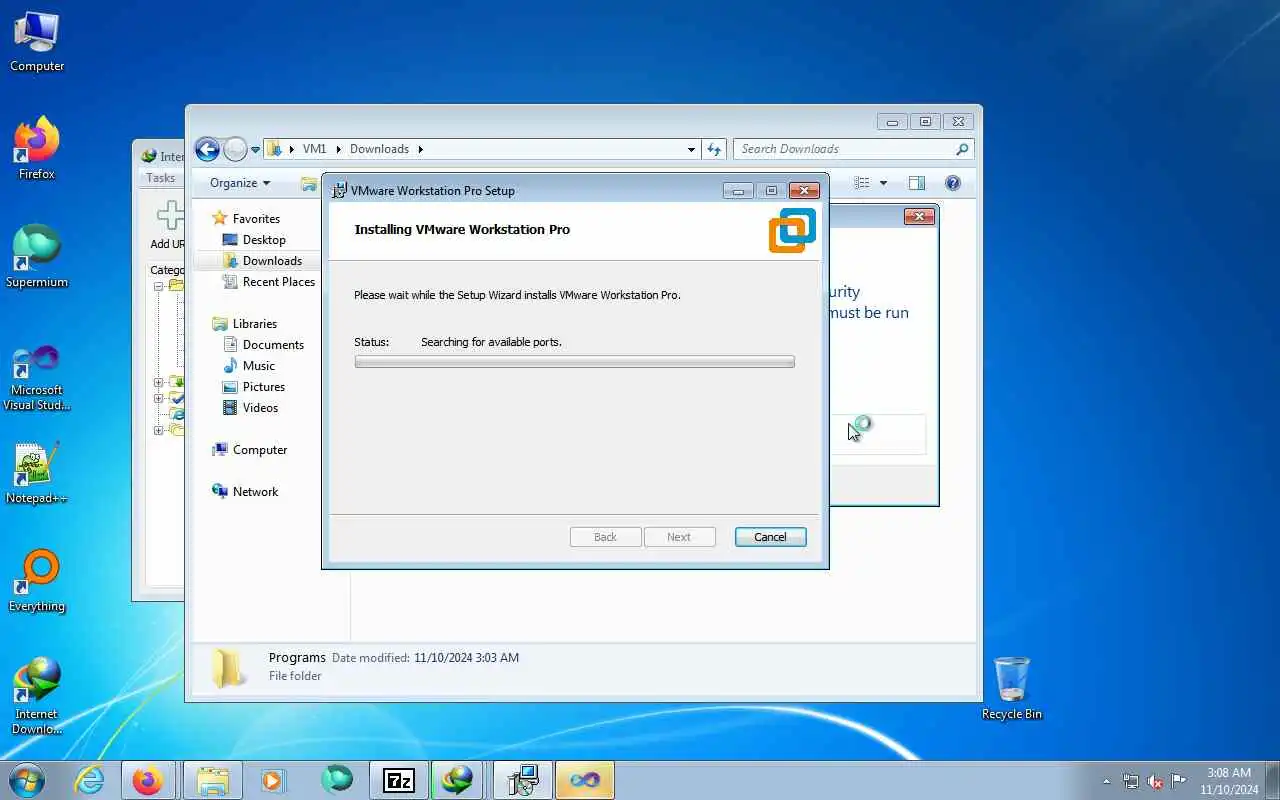Image resolution: width=1280 pixels, height=800 pixels.
Task: Switch to Internet Download Manager on the taskbar
Action: [x=459, y=780]
